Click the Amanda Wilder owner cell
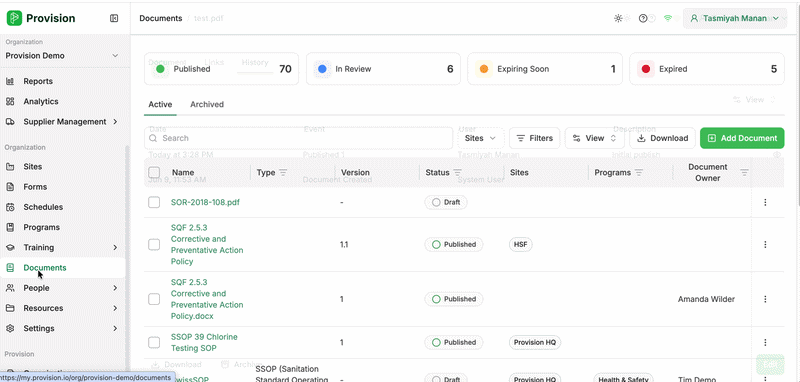This screenshot has width=800, height=382. 706,299
